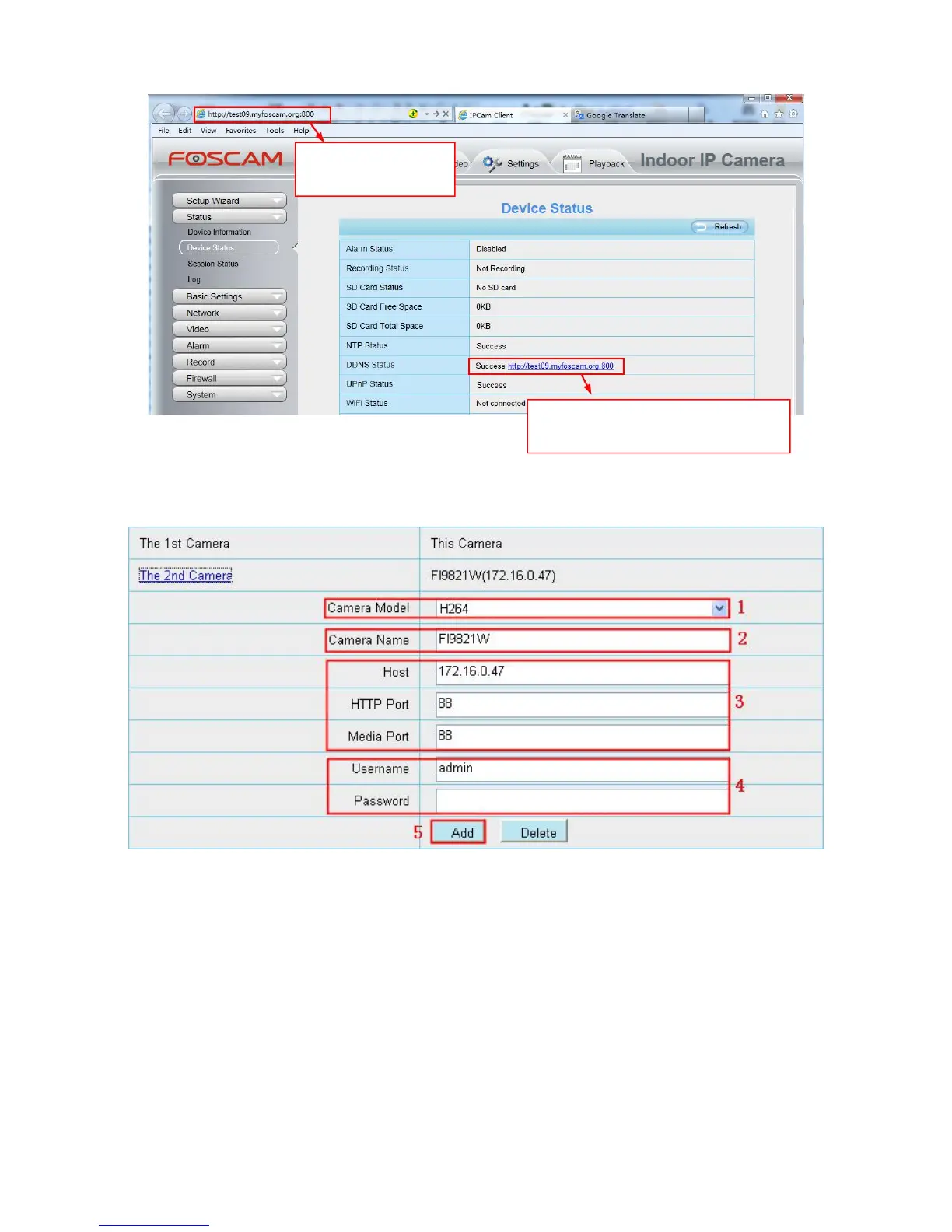Open the Favorites menu
The width and height of the screenshot is (952, 1232).
point(240,131)
